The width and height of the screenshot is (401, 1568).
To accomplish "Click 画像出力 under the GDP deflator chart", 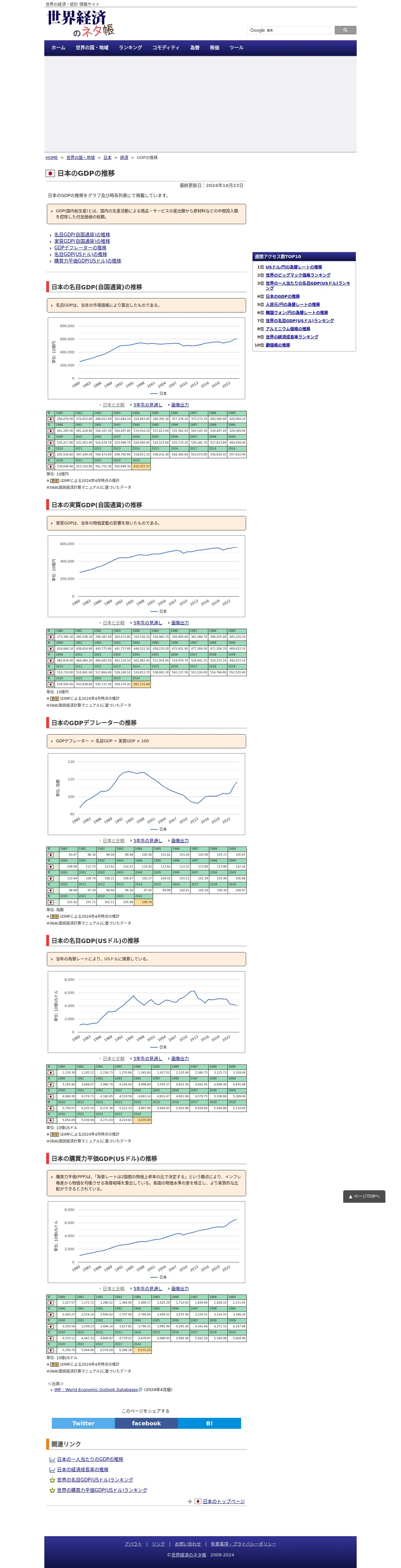I will coord(180,841).
